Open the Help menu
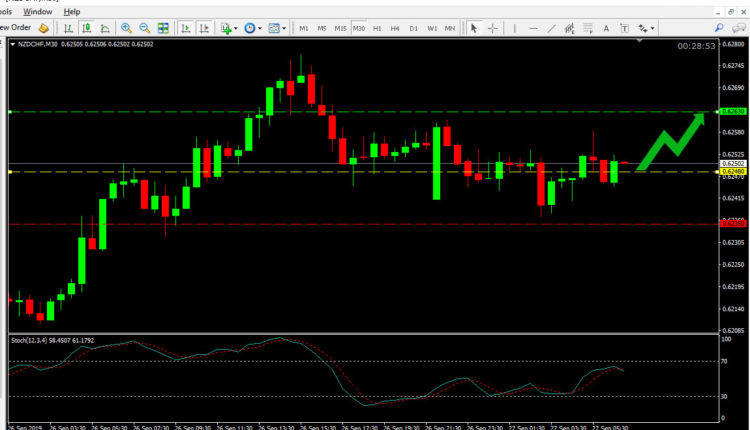This screenshot has width=750, height=430. tap(72, 11)
